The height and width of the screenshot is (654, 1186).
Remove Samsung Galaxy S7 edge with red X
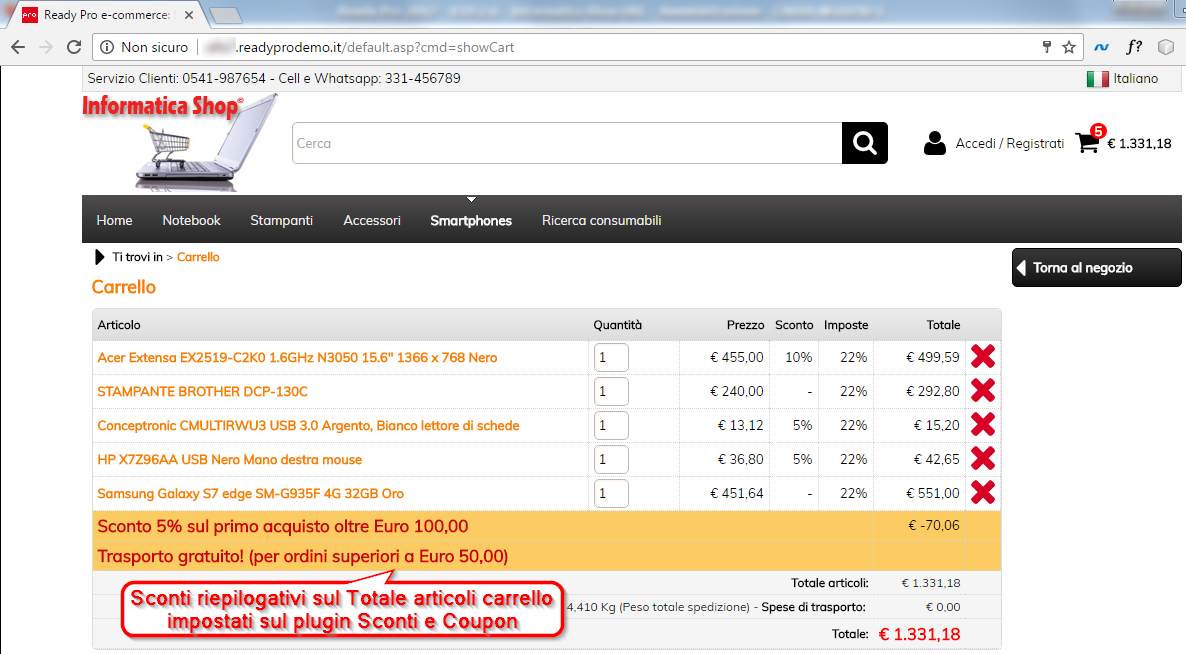pyautogui.click(x=983, y=492)
